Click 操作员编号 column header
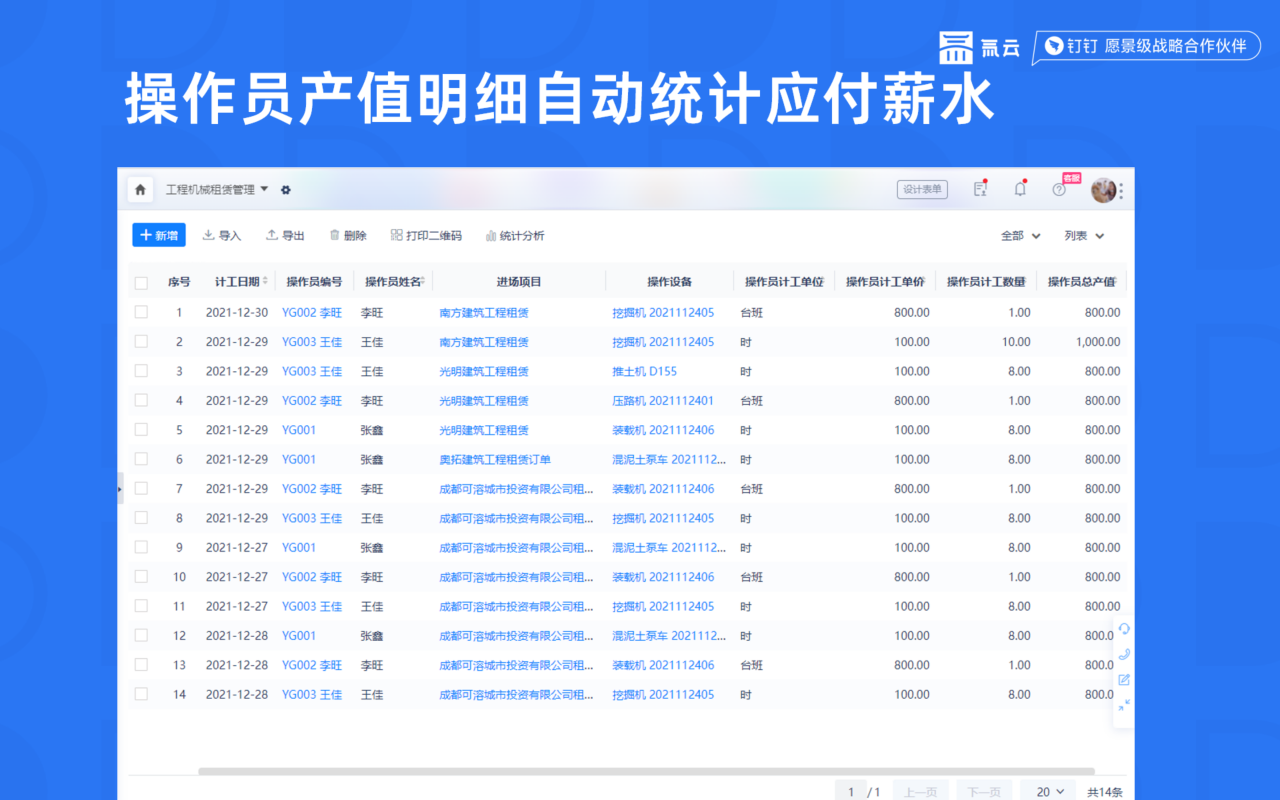This screenshot has height=800, width=1280. click(x=314, y=282)
